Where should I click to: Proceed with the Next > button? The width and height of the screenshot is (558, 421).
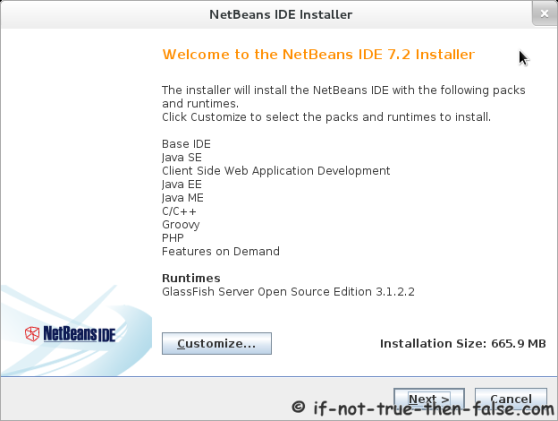click(x=429, y=399)
